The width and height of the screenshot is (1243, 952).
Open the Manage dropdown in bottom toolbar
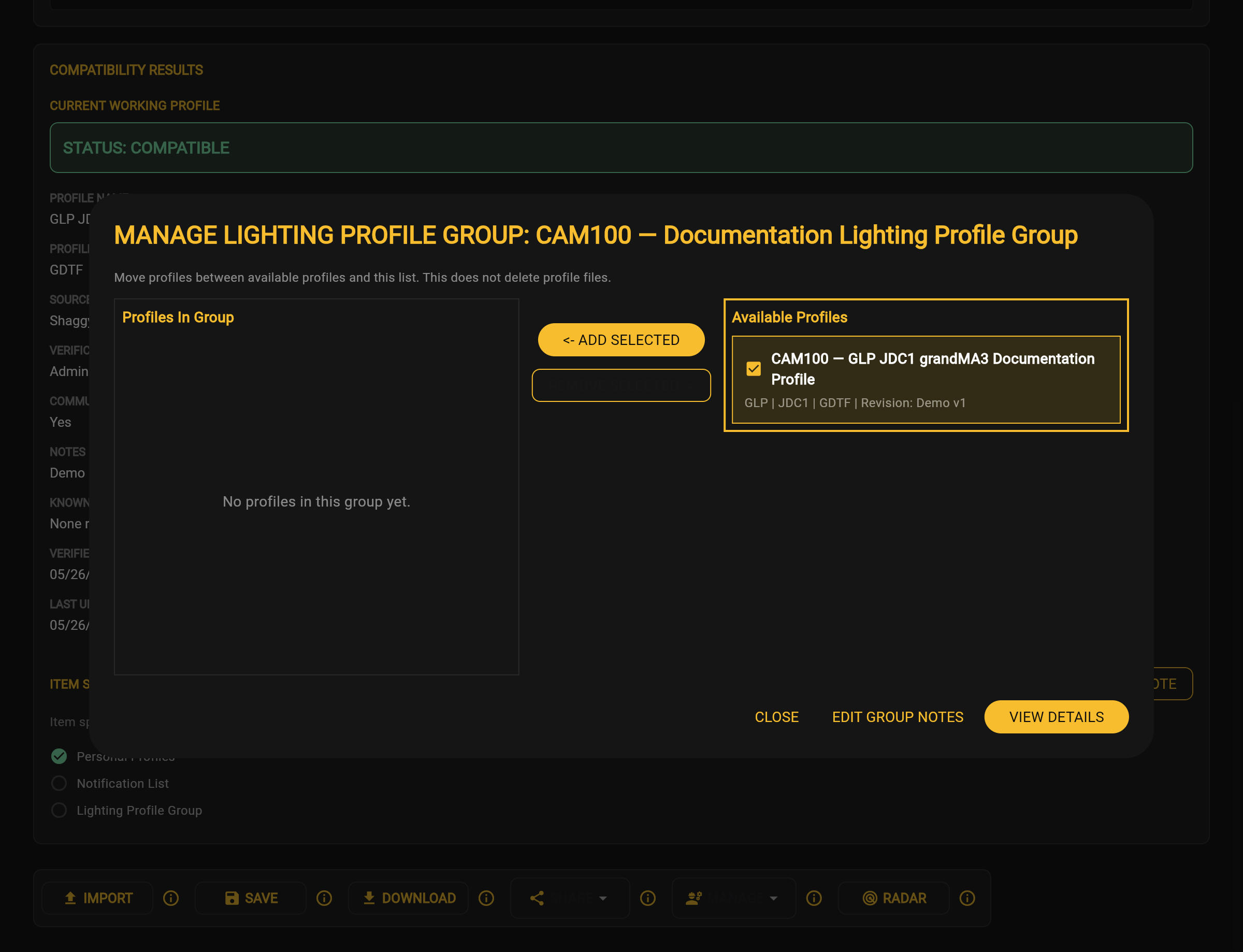pos(734,898)
